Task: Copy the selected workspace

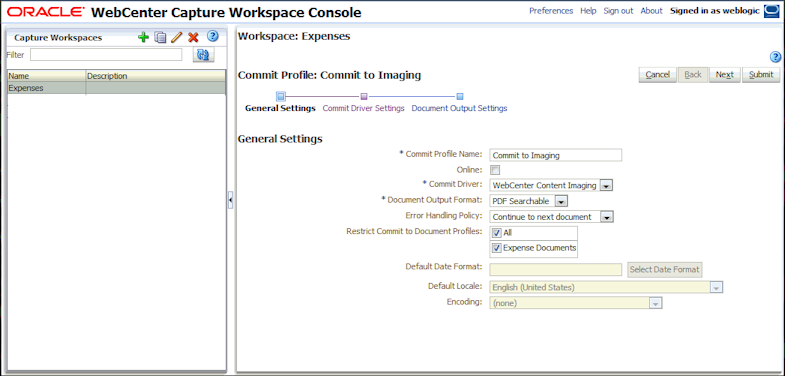Action: click(160, 38)
